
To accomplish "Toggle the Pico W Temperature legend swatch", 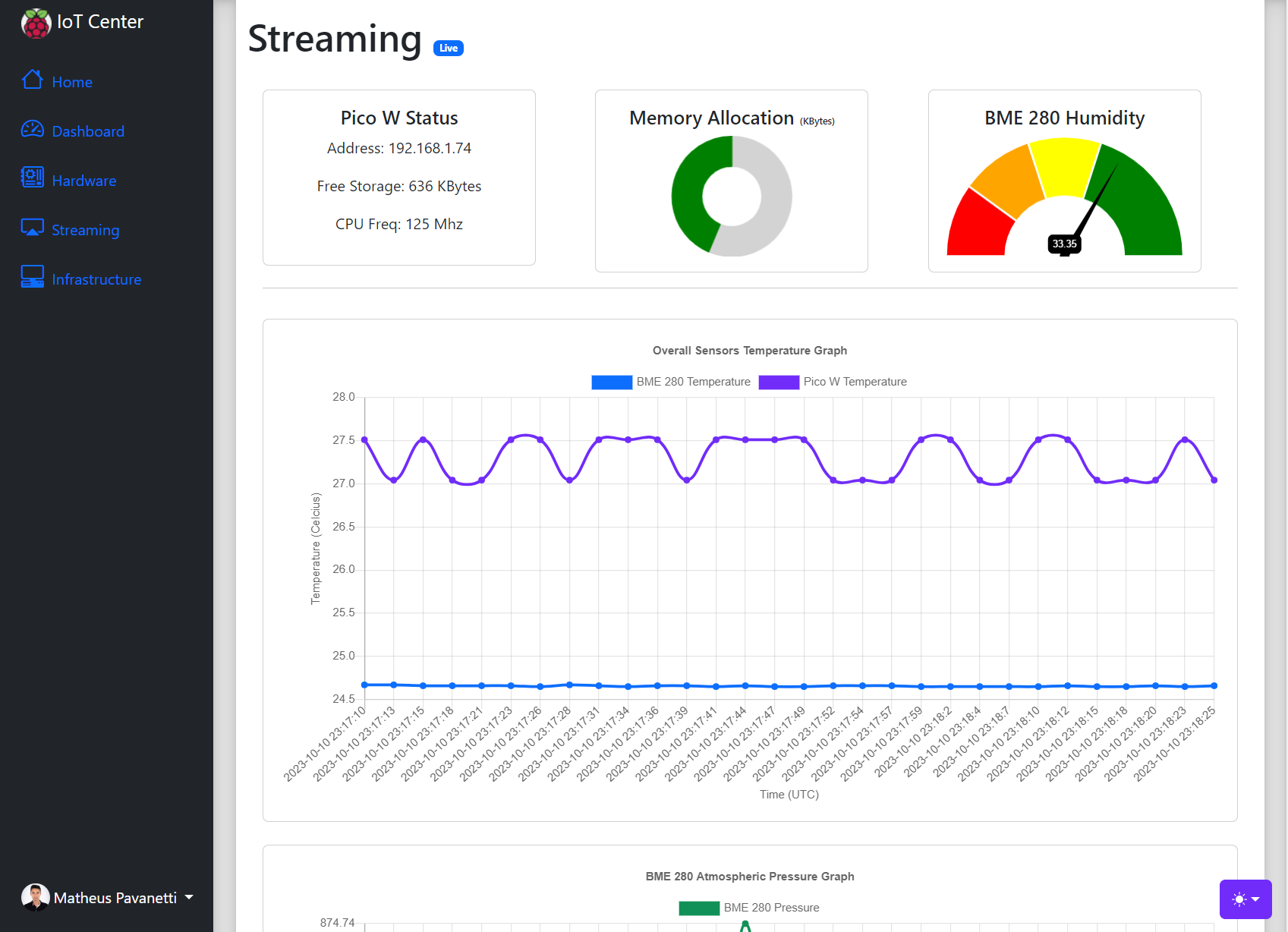I will coord(779,383).
